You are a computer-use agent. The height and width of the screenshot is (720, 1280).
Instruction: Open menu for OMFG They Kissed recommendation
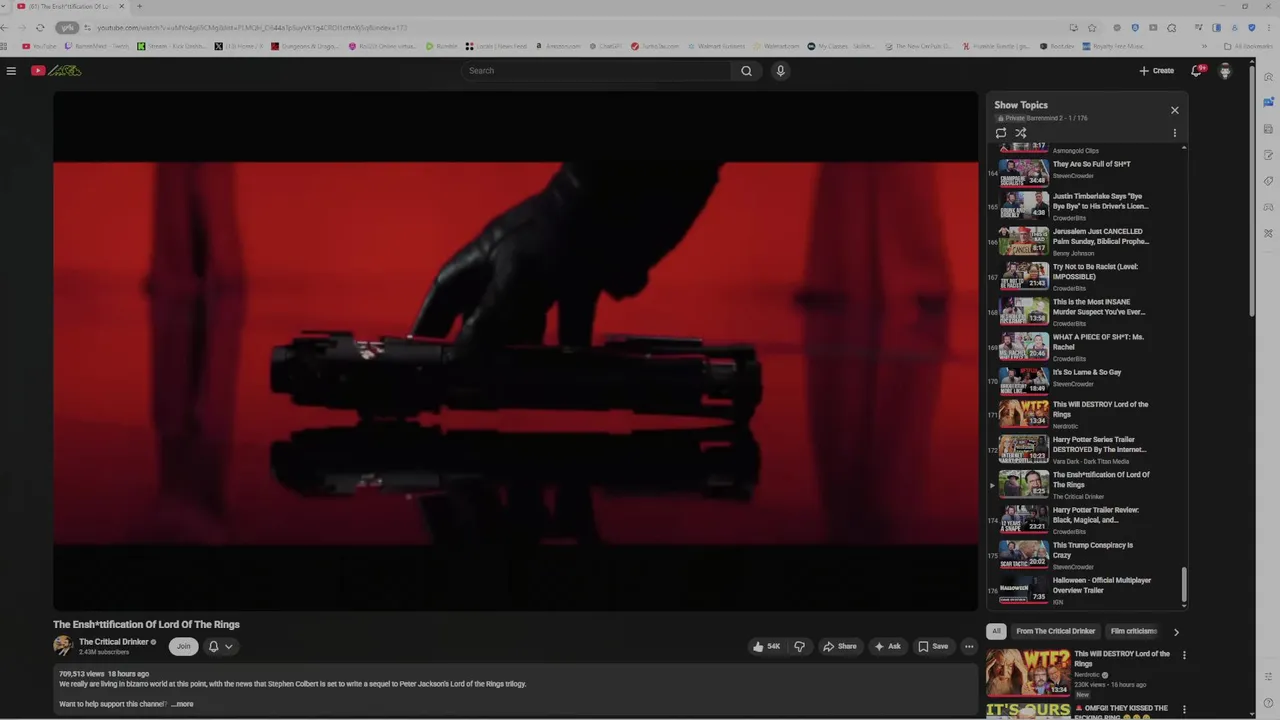(x=1184, y=711)
